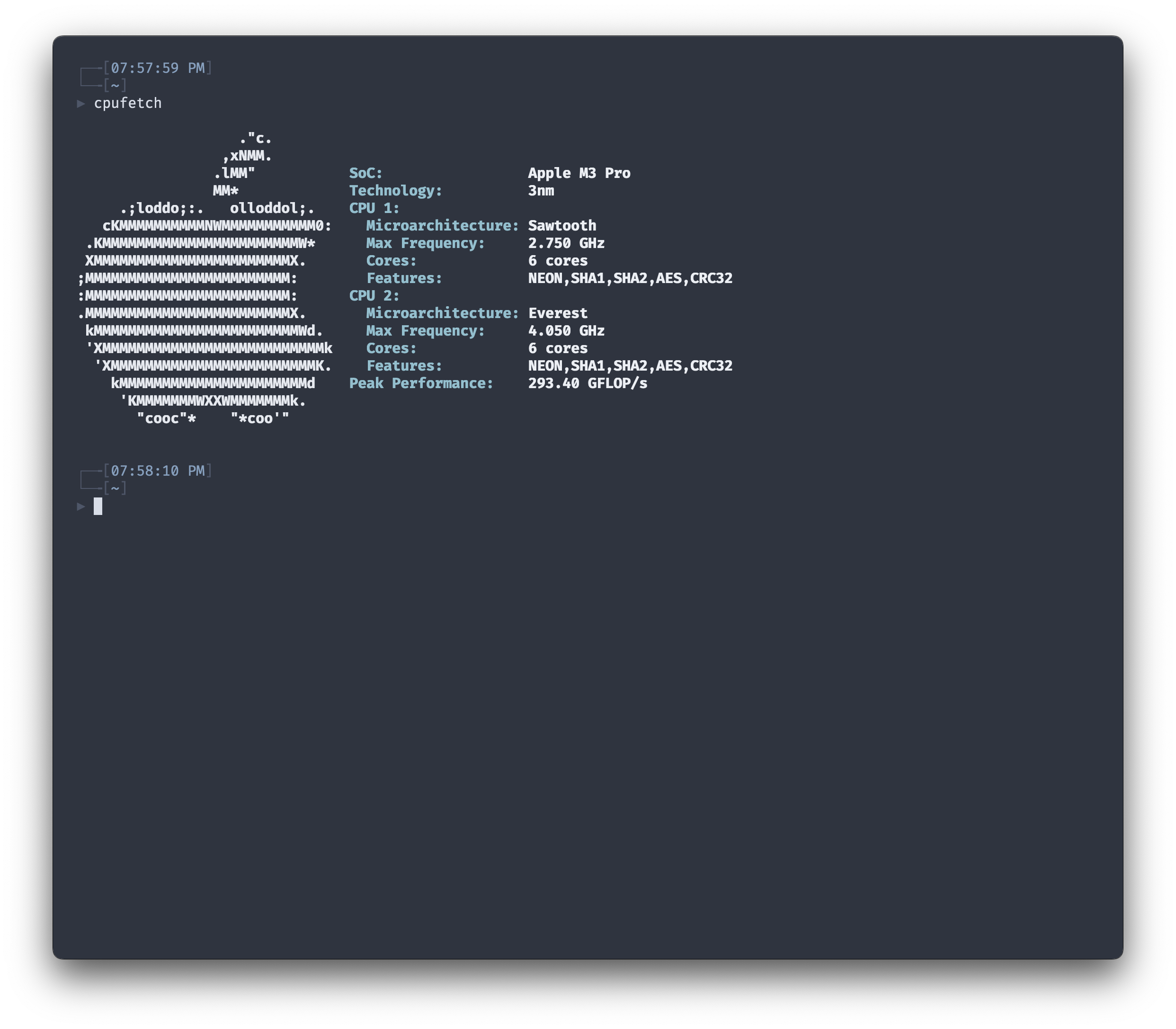The width and height of the screenshot is (1176, 1029).
Task: Click the prompt arrow on the empty line
Action: click(x=81, y=506)
